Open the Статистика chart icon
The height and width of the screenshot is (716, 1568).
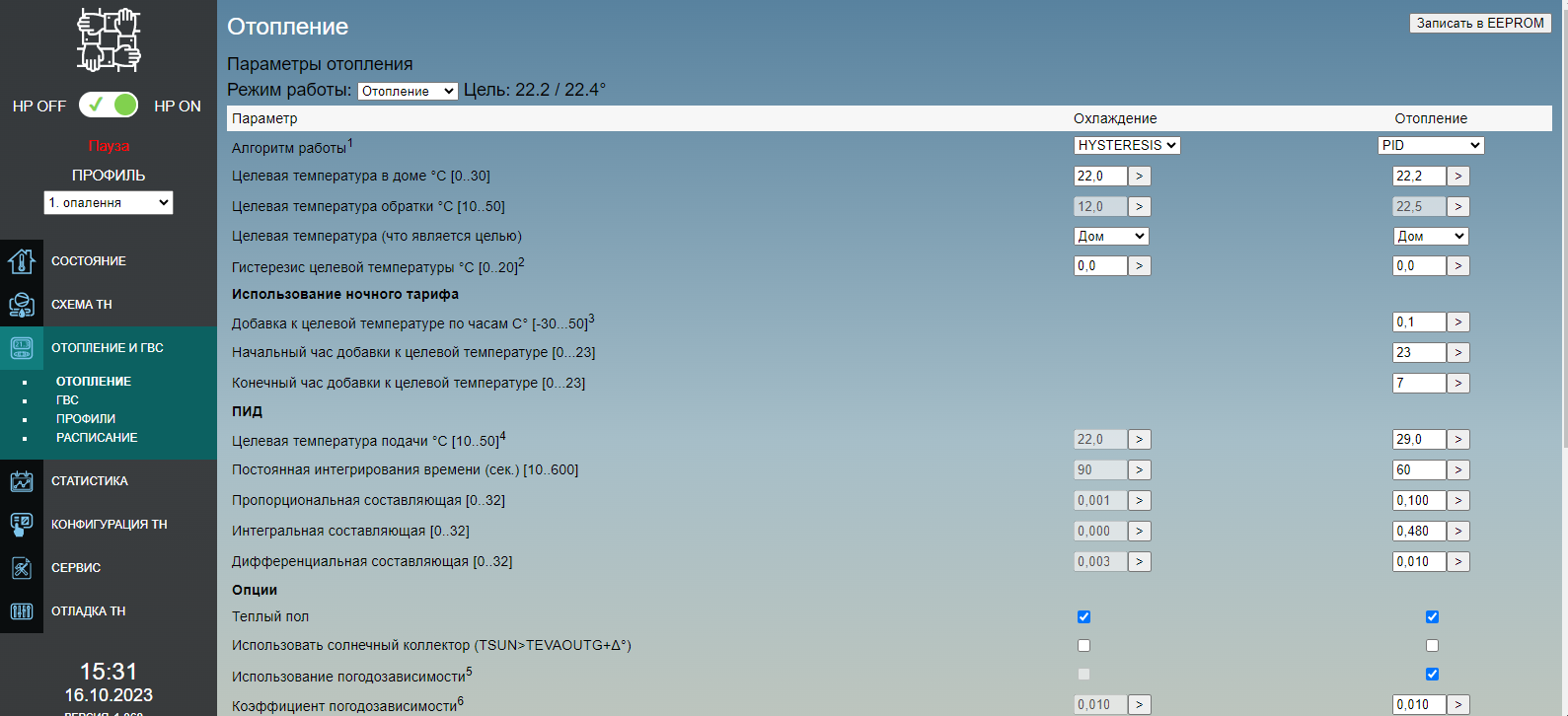22,481
